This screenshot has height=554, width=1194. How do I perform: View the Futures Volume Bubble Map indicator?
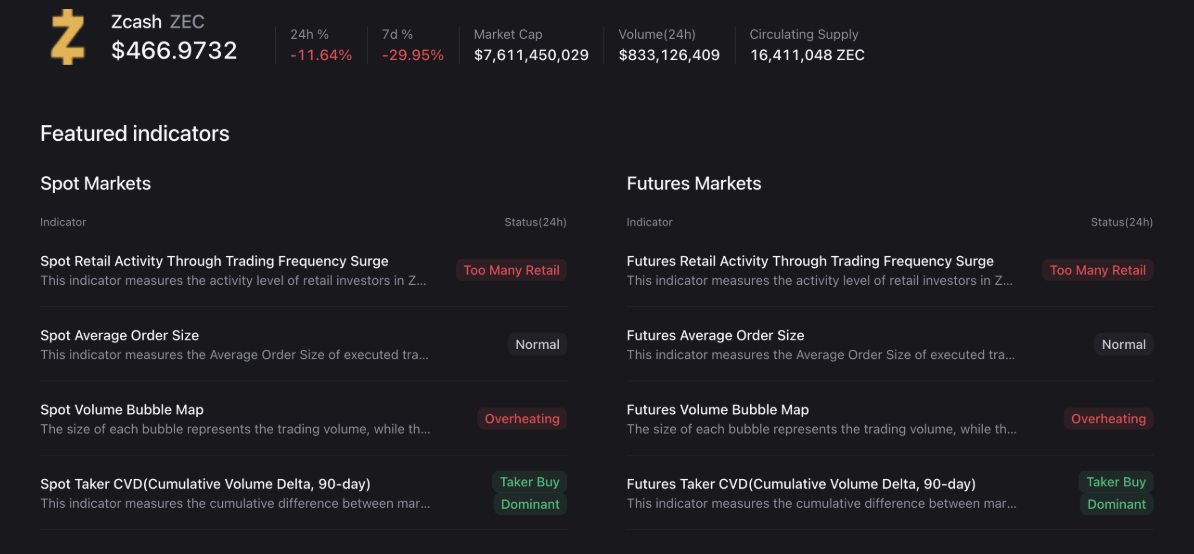pos(717,409)
